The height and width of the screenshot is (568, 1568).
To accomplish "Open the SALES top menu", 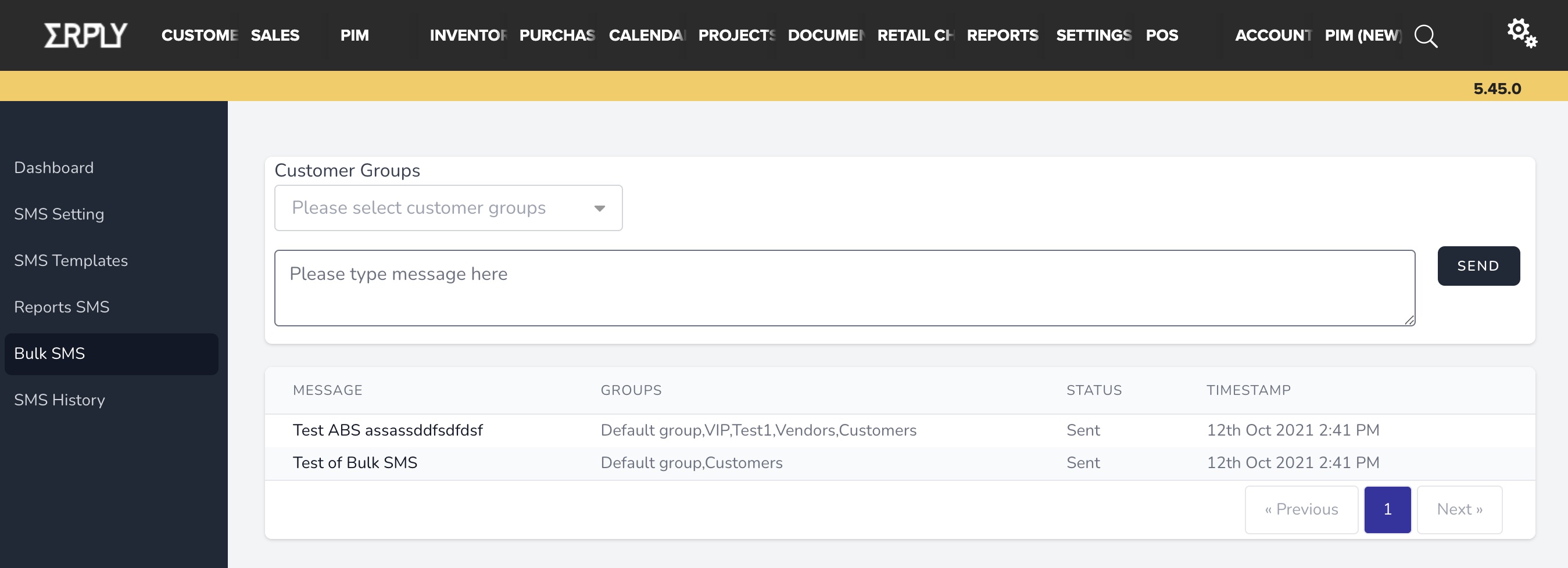I will pyautogui.click(x=274, y=35).
